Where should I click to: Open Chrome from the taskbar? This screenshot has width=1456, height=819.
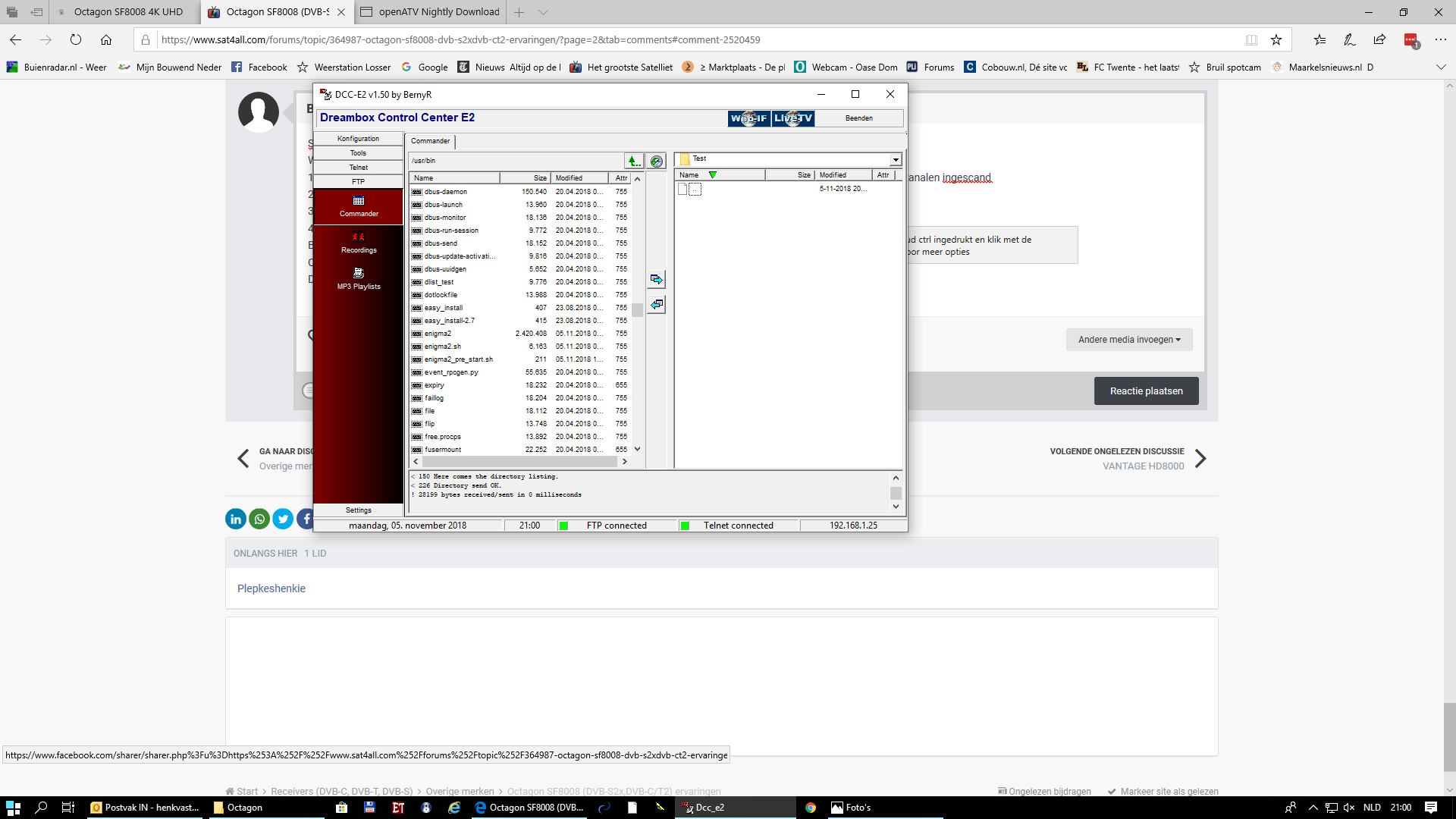[x=811, y=808]
